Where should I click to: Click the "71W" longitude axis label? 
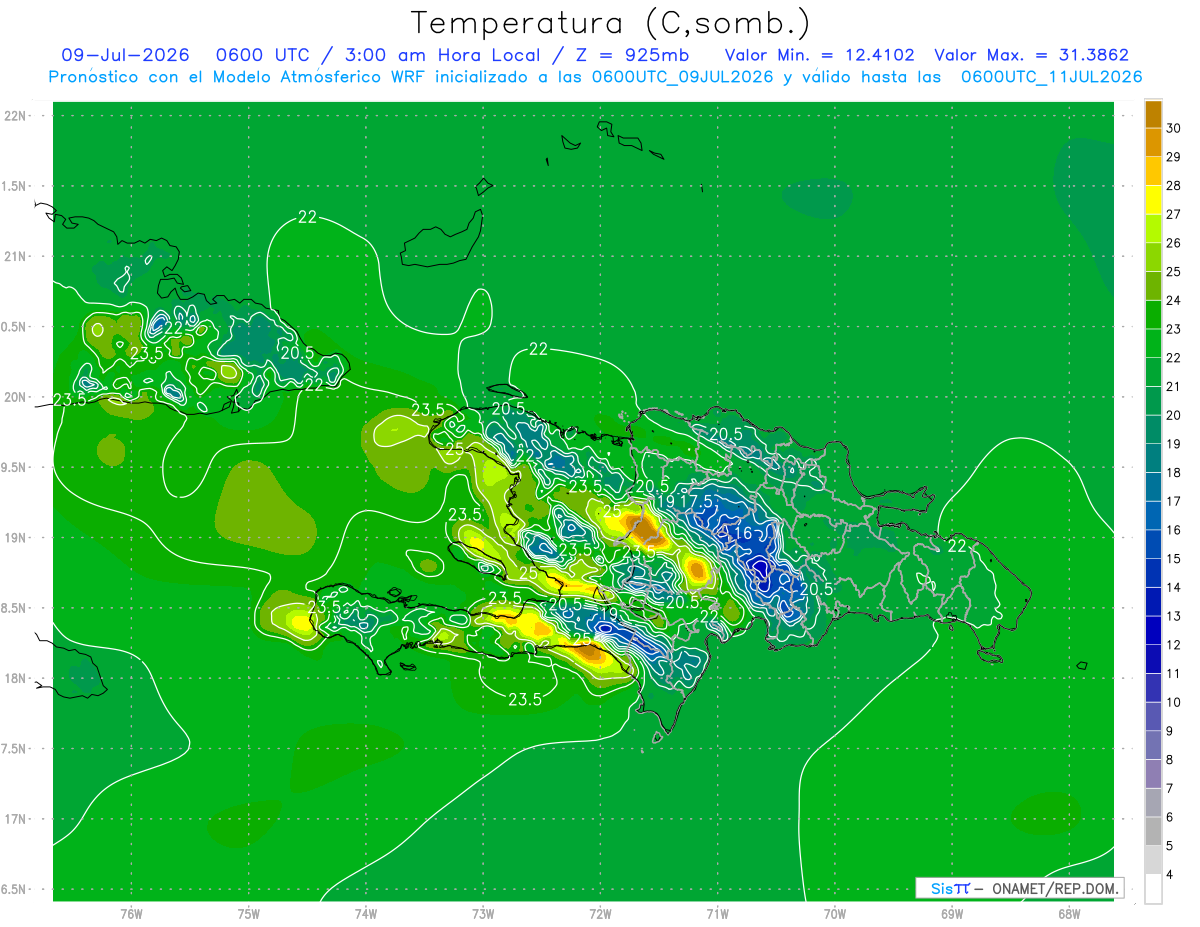click(717, 914)
